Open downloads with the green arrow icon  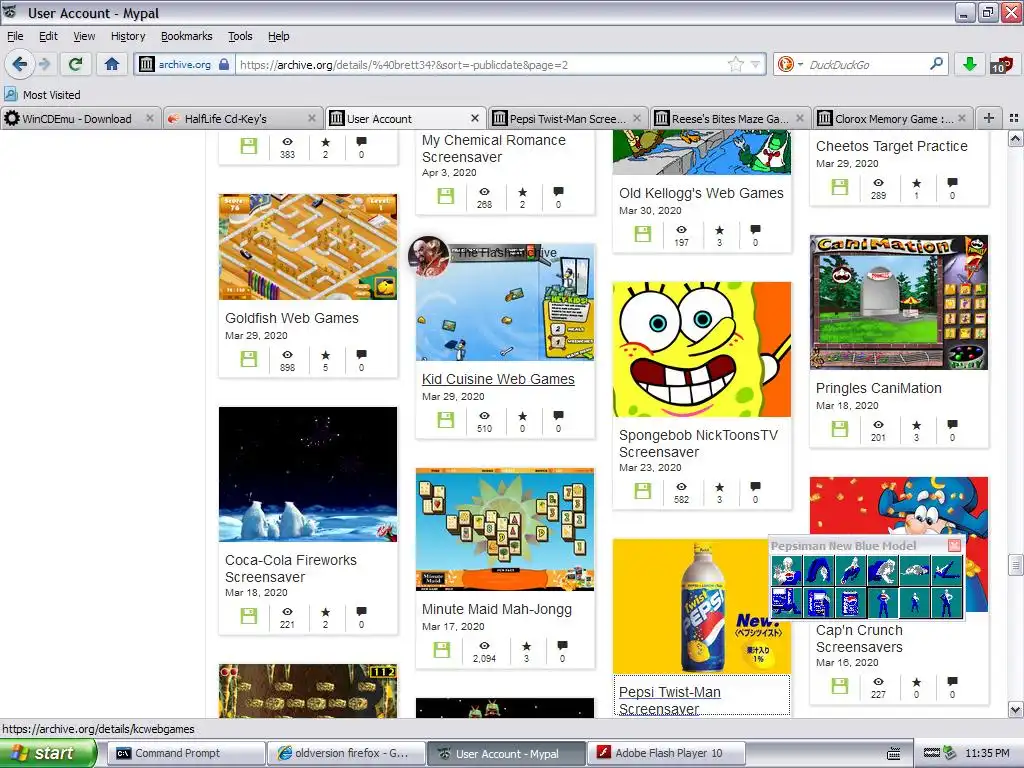[970, 64]
